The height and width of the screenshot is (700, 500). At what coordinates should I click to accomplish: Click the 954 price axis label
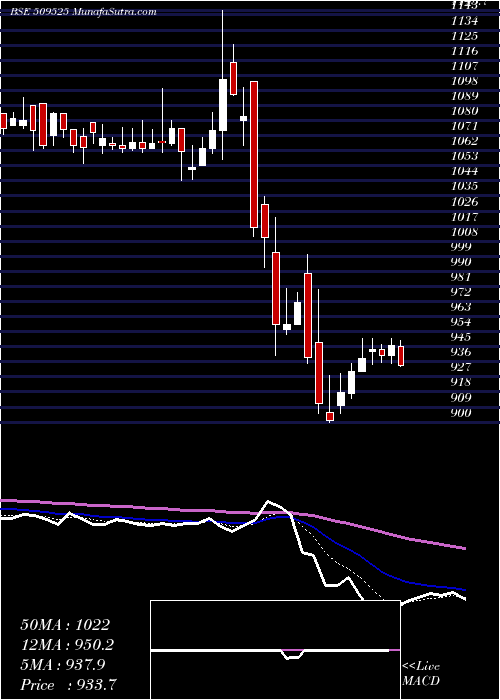click(462, 322)
